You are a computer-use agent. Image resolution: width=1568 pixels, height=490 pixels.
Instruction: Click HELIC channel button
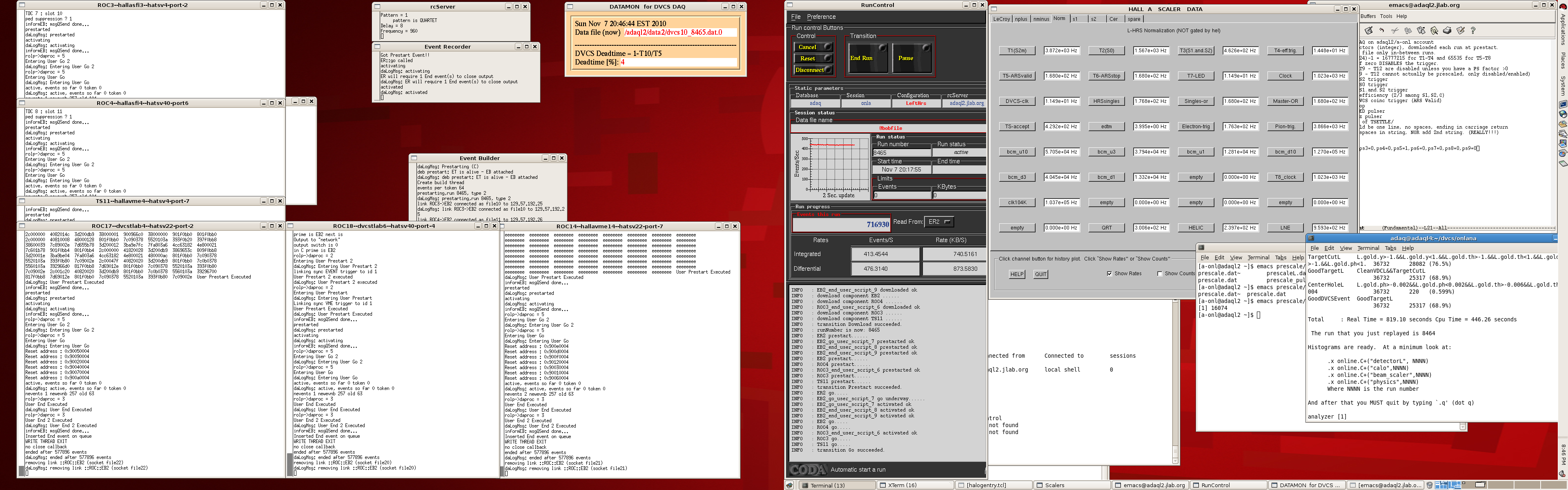click(x=1196, y=228)
